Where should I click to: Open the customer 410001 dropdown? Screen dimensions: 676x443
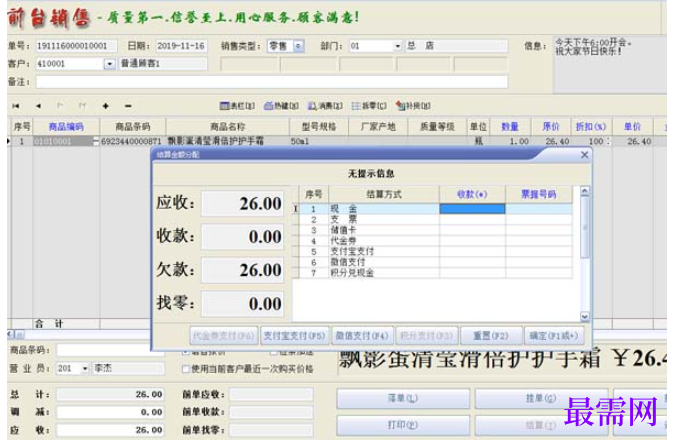(x=110, y=64)
